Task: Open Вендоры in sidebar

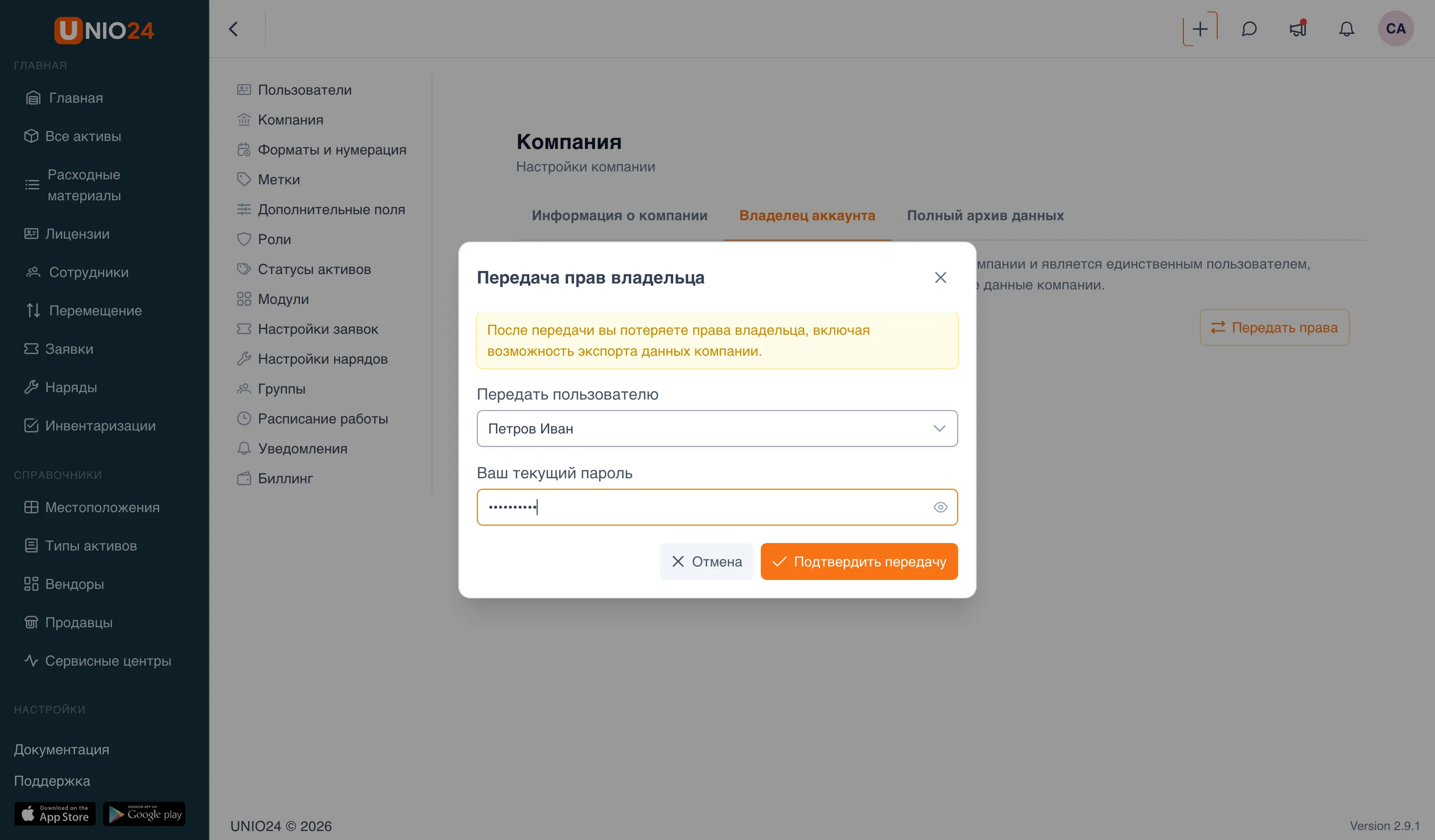Action: click(x=64, y=584)
